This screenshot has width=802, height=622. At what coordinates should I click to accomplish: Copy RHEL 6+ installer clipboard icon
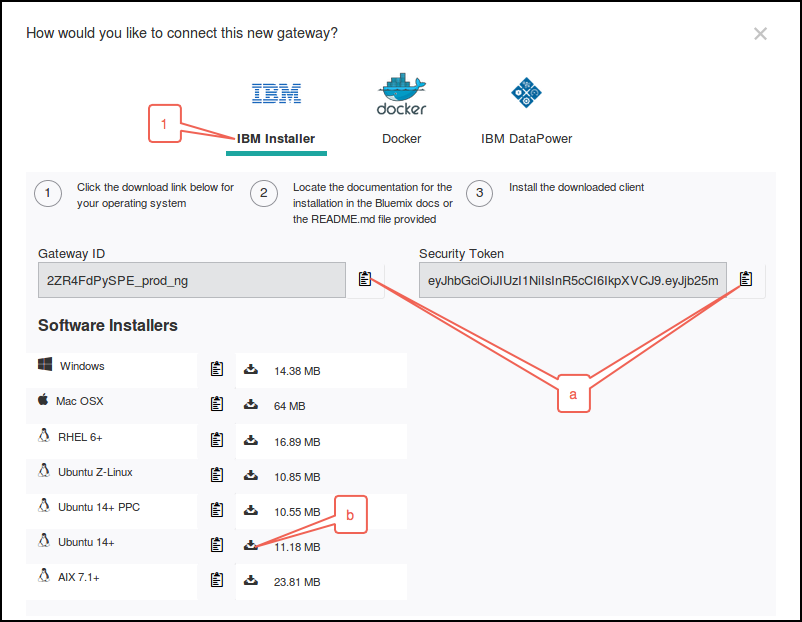click(217, 440)
